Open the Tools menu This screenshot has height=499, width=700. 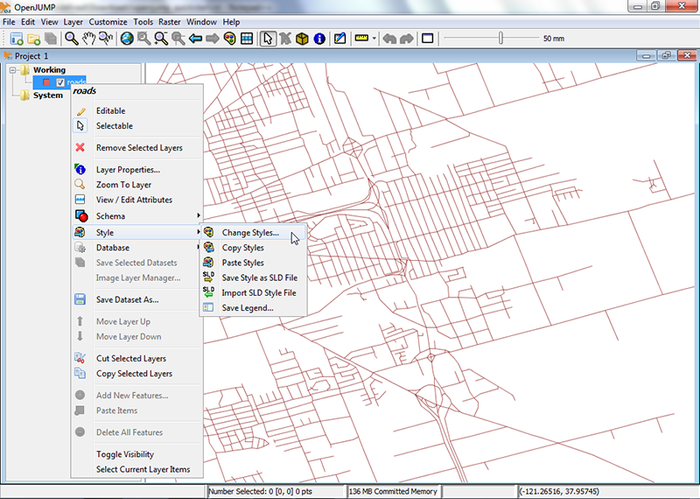[143, 22]
